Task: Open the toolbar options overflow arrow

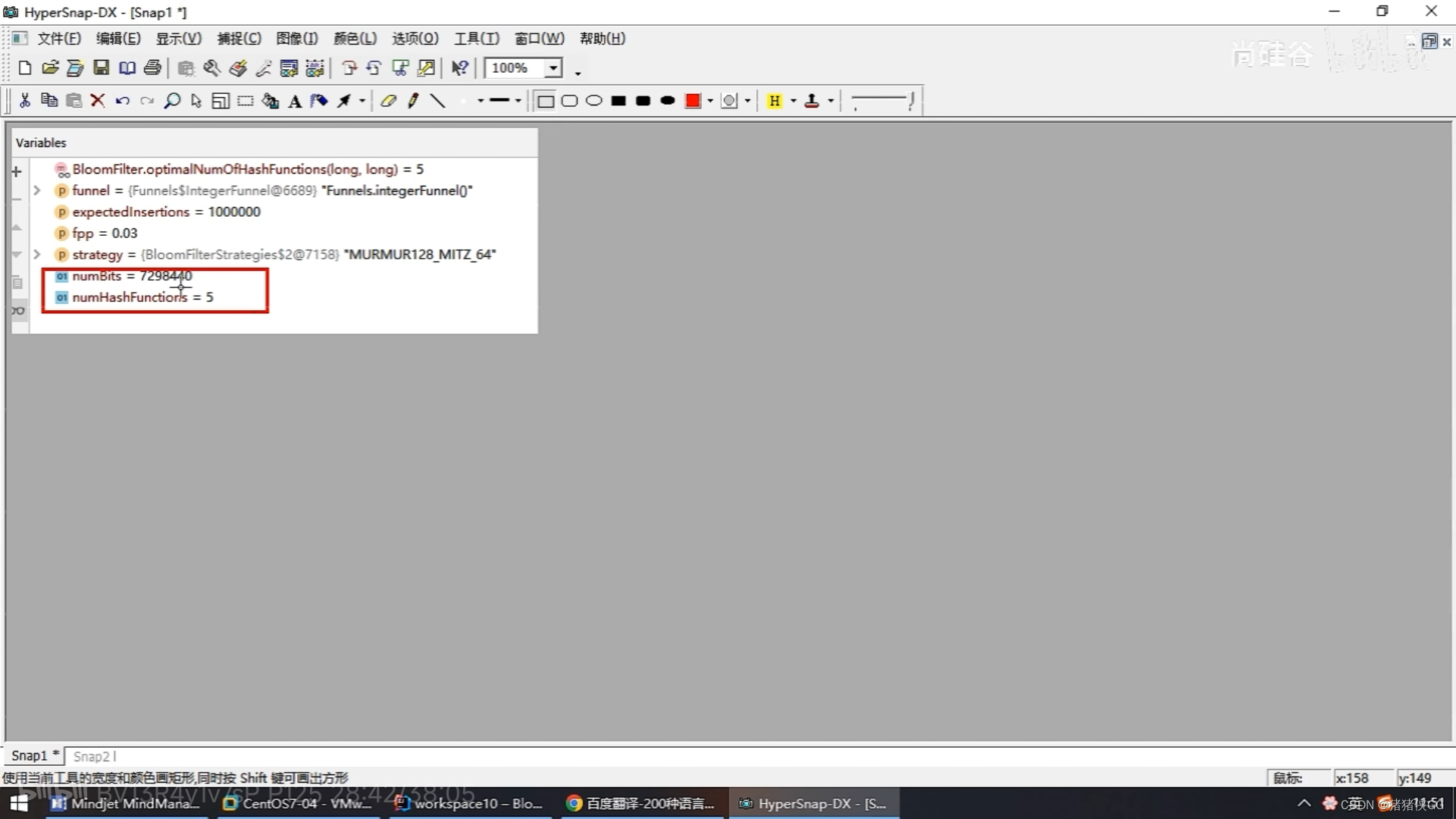Action: coord(578,73)
